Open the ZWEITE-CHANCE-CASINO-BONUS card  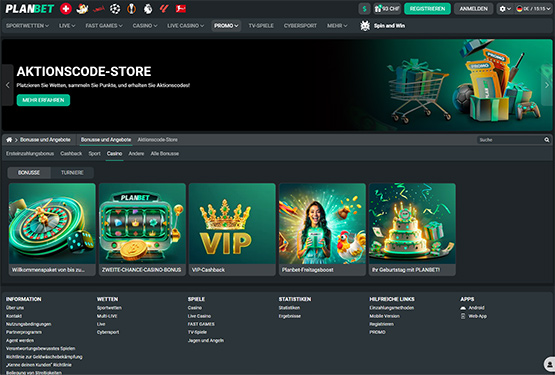pyautogui.click(x=142, y=229)
